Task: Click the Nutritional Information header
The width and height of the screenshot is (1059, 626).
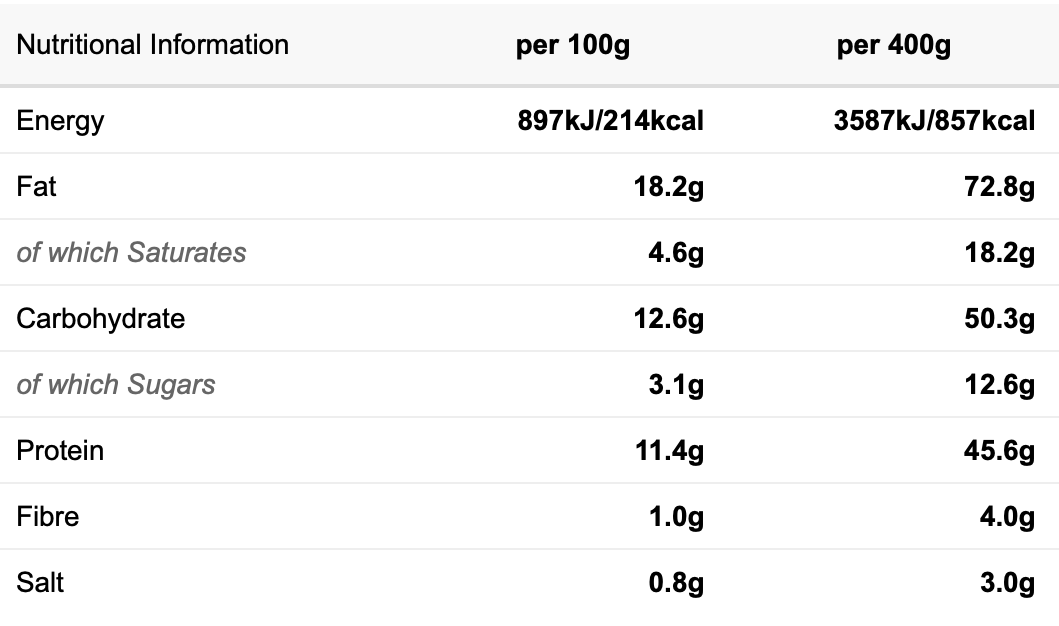Action: click(153, 45)
